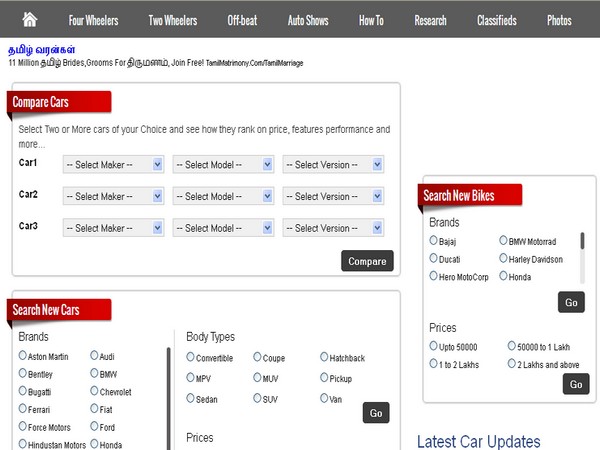Go to the Auto Shows section

click(x=309, y=20)
